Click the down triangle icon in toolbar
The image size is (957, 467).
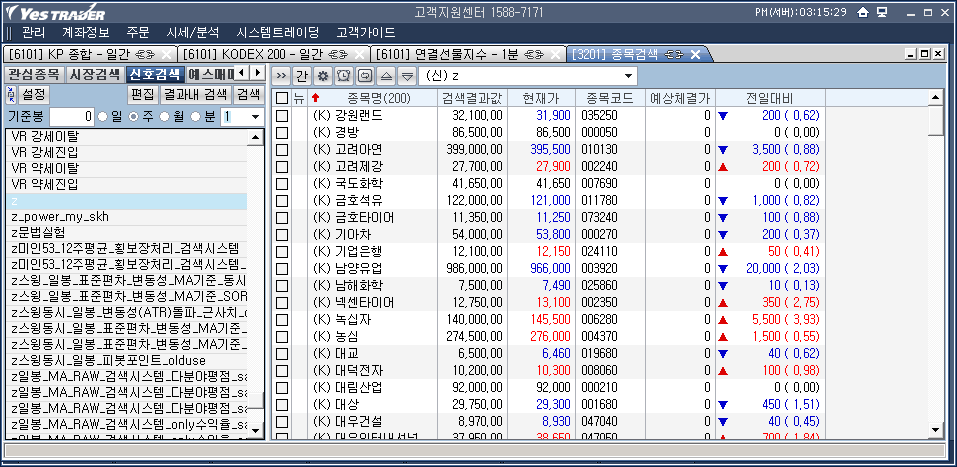click(407, 76)
